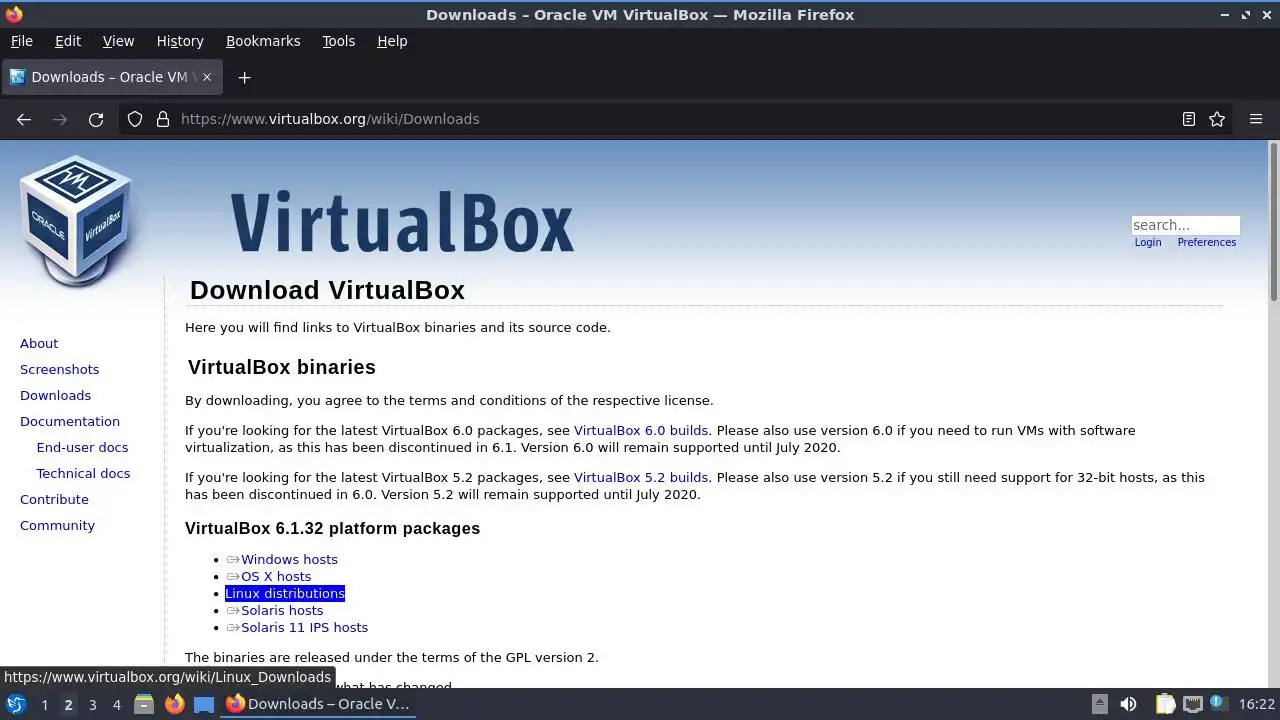Open the network connection tray icon
The image size is (1280, 720).
tap(1193, 704)
